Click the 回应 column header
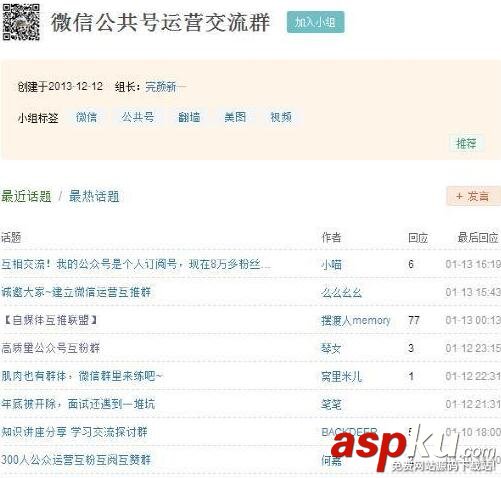Viewport: 501px width, 478px height. click(418, 238)
